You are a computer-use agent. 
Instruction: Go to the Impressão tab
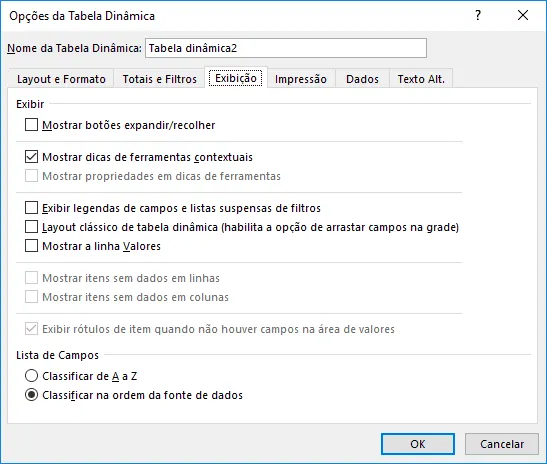[x=301, y=79]
